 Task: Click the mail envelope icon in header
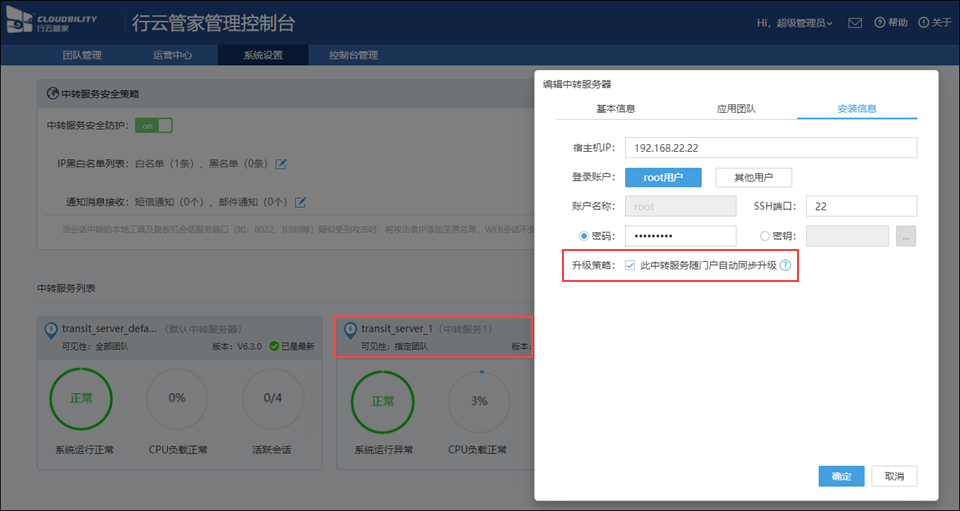[855, 23]
